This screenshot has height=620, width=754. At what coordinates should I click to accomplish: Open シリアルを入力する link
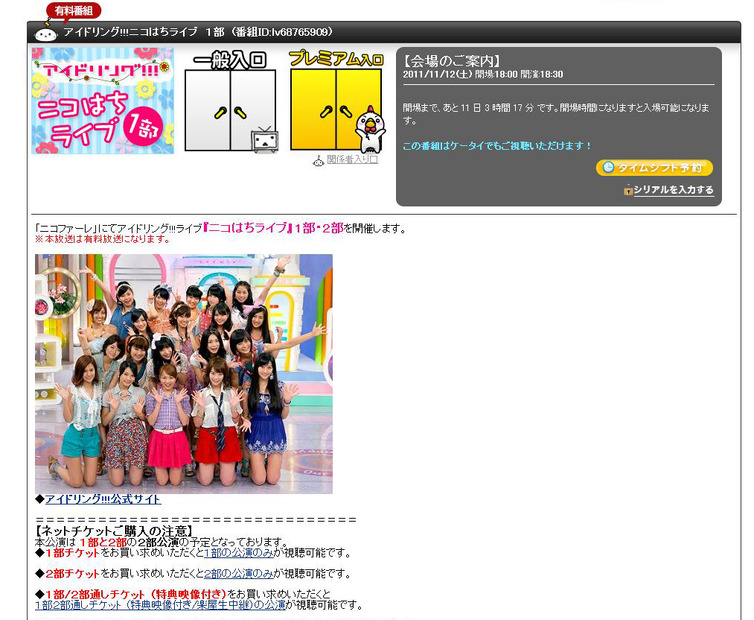pos(673,190)
